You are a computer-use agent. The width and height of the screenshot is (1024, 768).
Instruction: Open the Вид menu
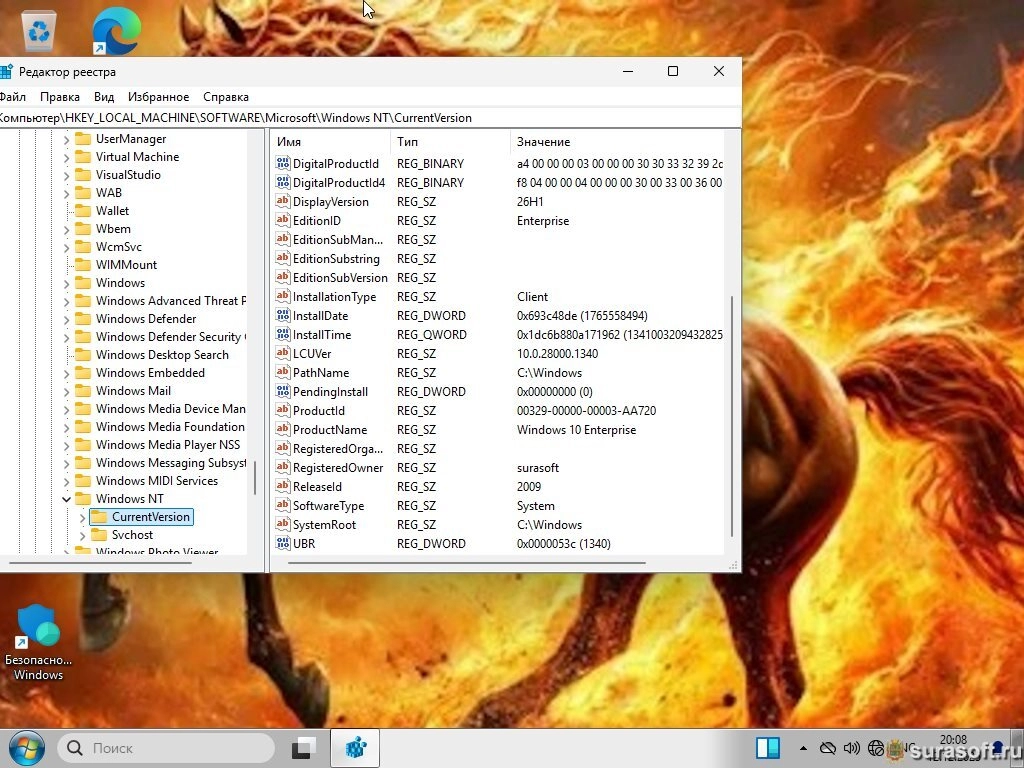click(104, 97)
